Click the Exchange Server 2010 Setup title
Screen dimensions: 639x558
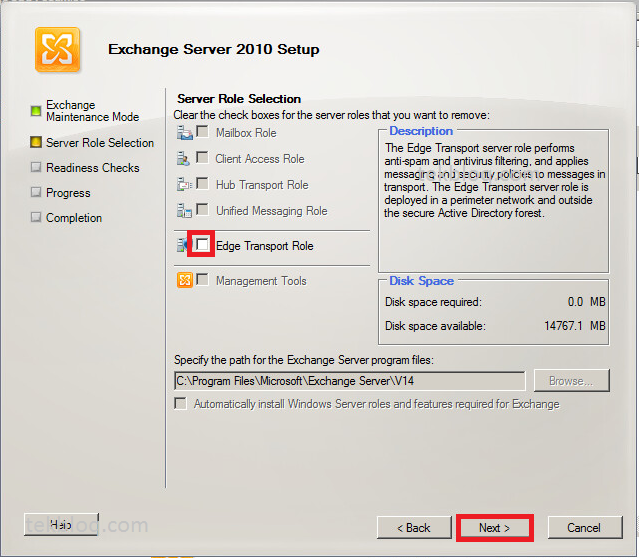pyautogui.click(x=214, y=49)
